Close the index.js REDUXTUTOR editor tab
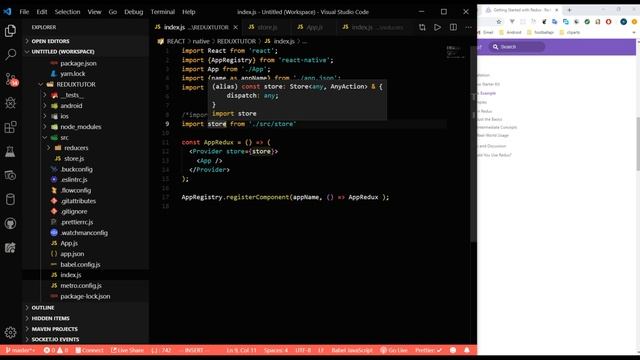The width and height of the screenshot is (640, 360). click(236, 27)
